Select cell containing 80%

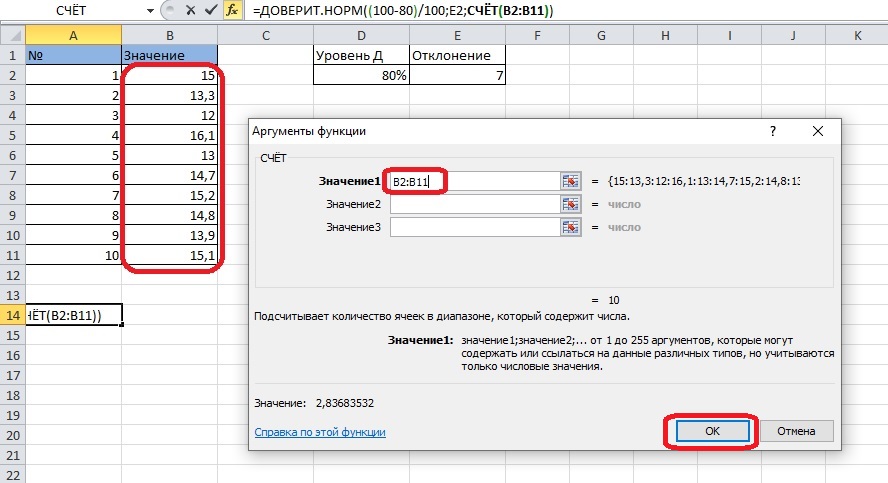(361, 75)
